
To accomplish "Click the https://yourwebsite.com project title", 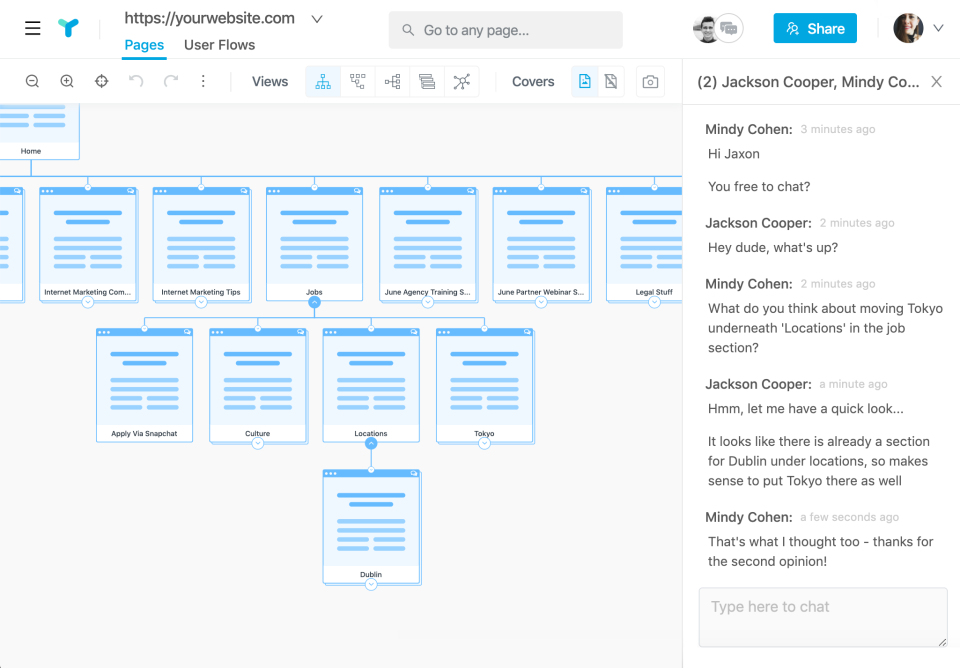I will 209,18.
